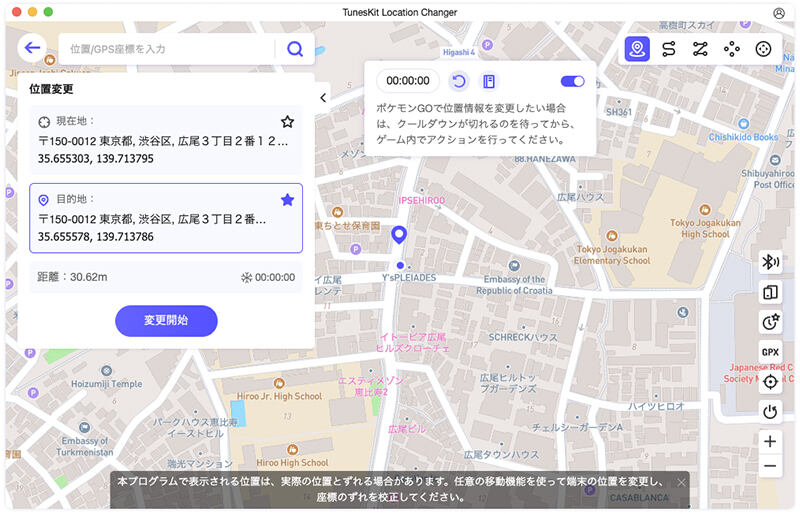Unfavorite the destination (目的地) star
The image size is (800, 514).
287,200
